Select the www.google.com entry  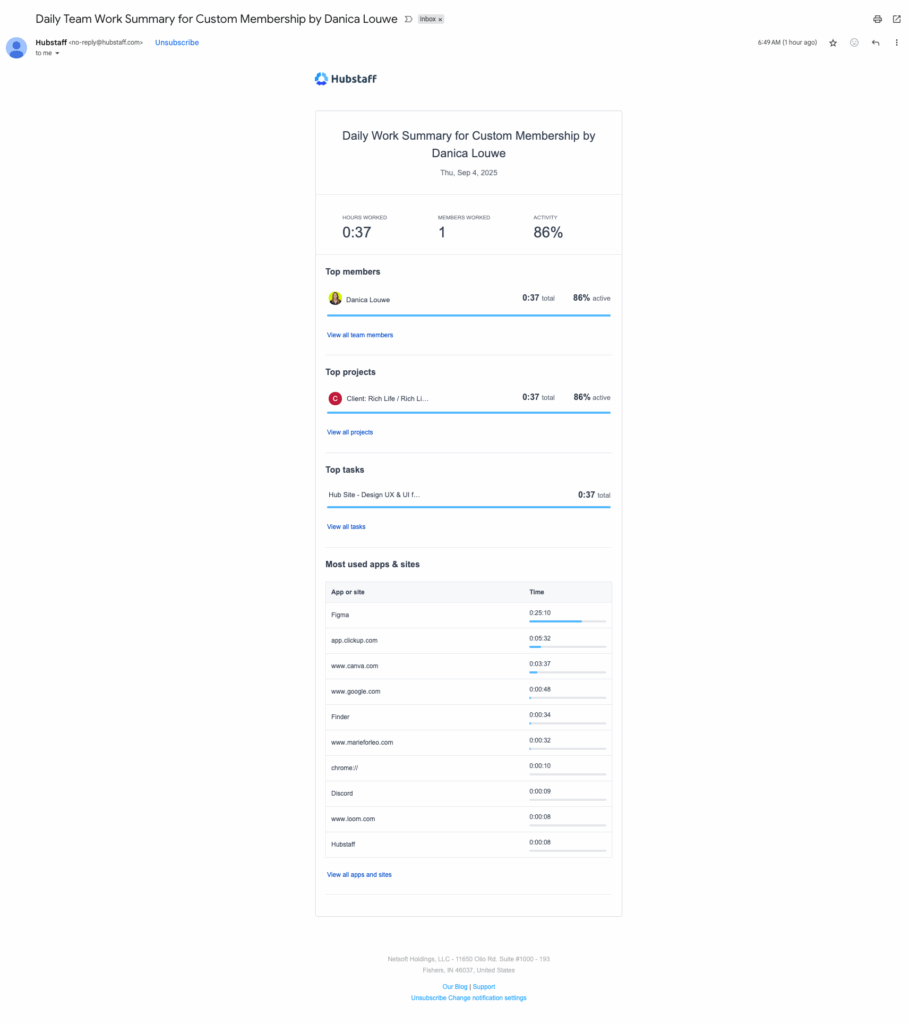click(x=355, y=692)
